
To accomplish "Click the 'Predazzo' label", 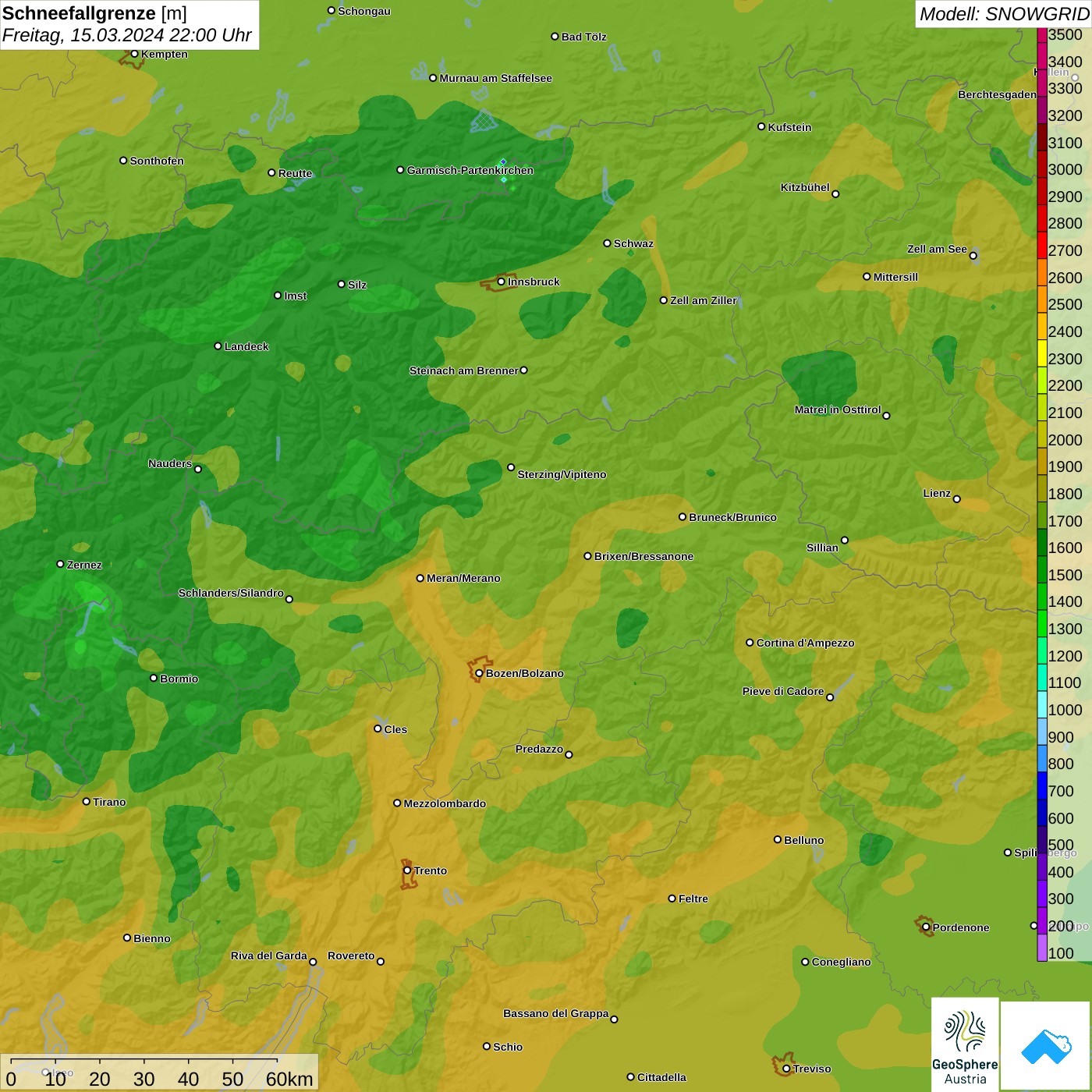I will click(x=539, y=749).
